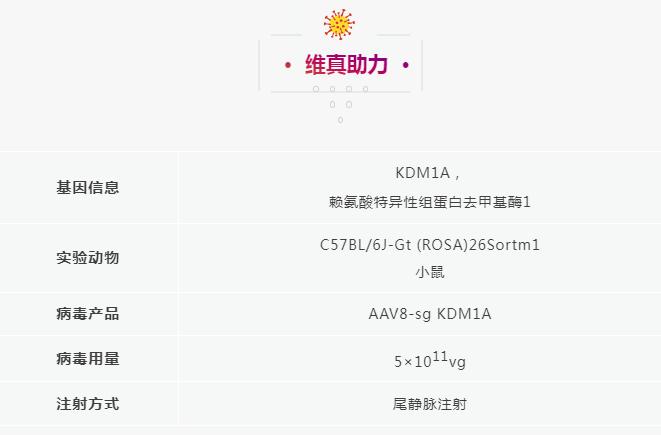Click the AAV8-sg KDM1A product name
The height and width of the screenshot is (435, 661).
429,314
